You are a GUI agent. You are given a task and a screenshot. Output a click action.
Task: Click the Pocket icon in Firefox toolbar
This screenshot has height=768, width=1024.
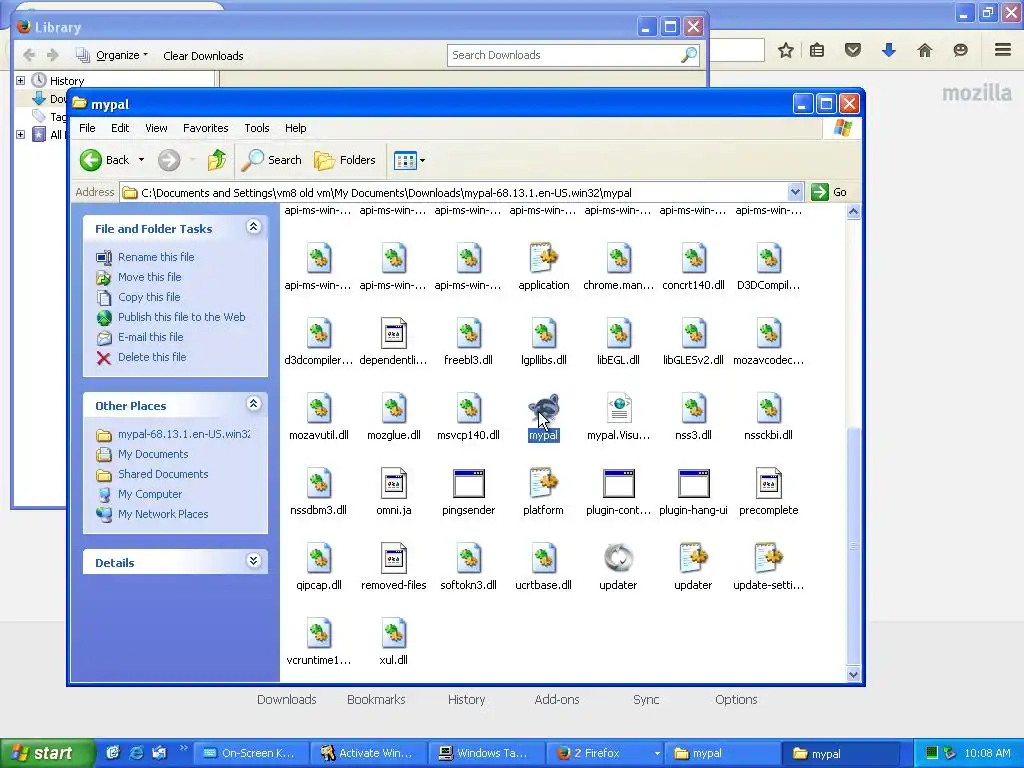point(852,50)
